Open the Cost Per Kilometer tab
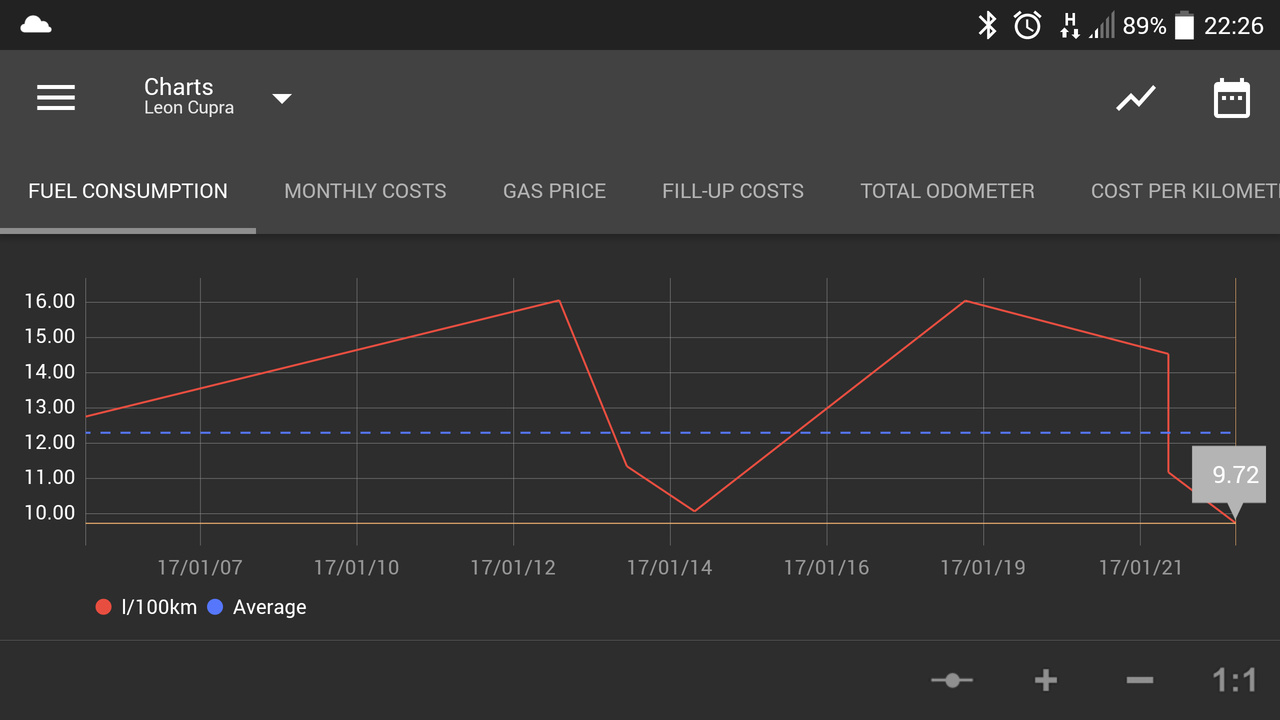The width and height of the screenshot is (1280, 720). pyautogui.click(x=1185, y=191)
